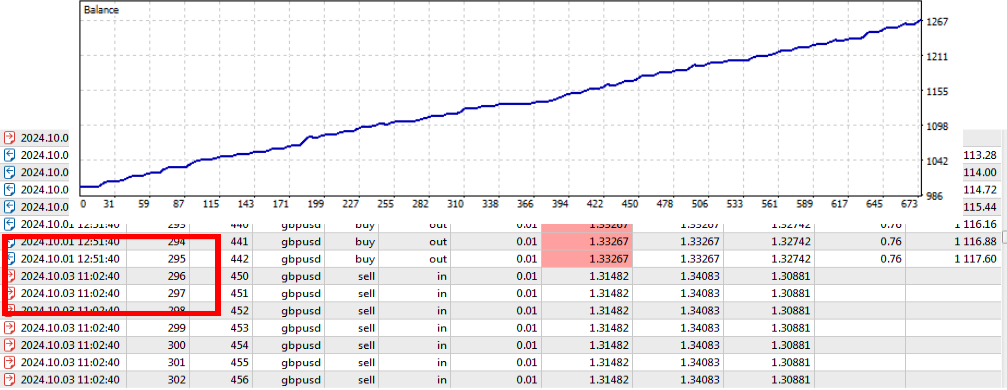Image resolution: width=1007 pixels, height=390 pixels.
Task: Click the red deal icon for deal 302
Action: coord(10,380)
